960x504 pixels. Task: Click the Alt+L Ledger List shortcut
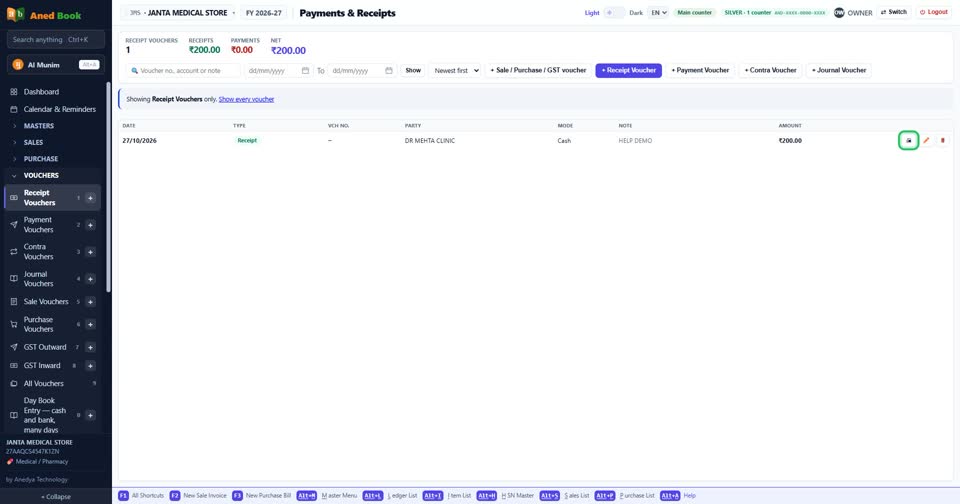pos(390,495)
